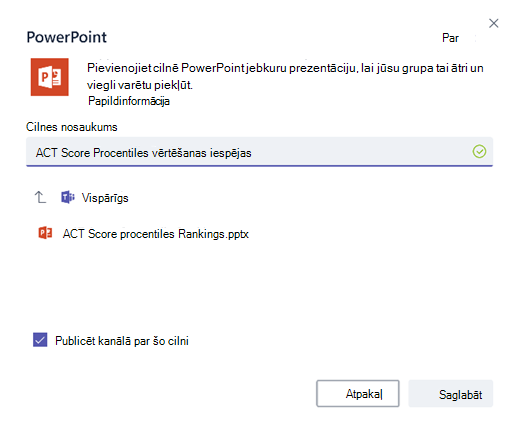Click the description text about Pievienojiet cilnē
Screen dimensions: 520x434
click(x=285, y=76)
